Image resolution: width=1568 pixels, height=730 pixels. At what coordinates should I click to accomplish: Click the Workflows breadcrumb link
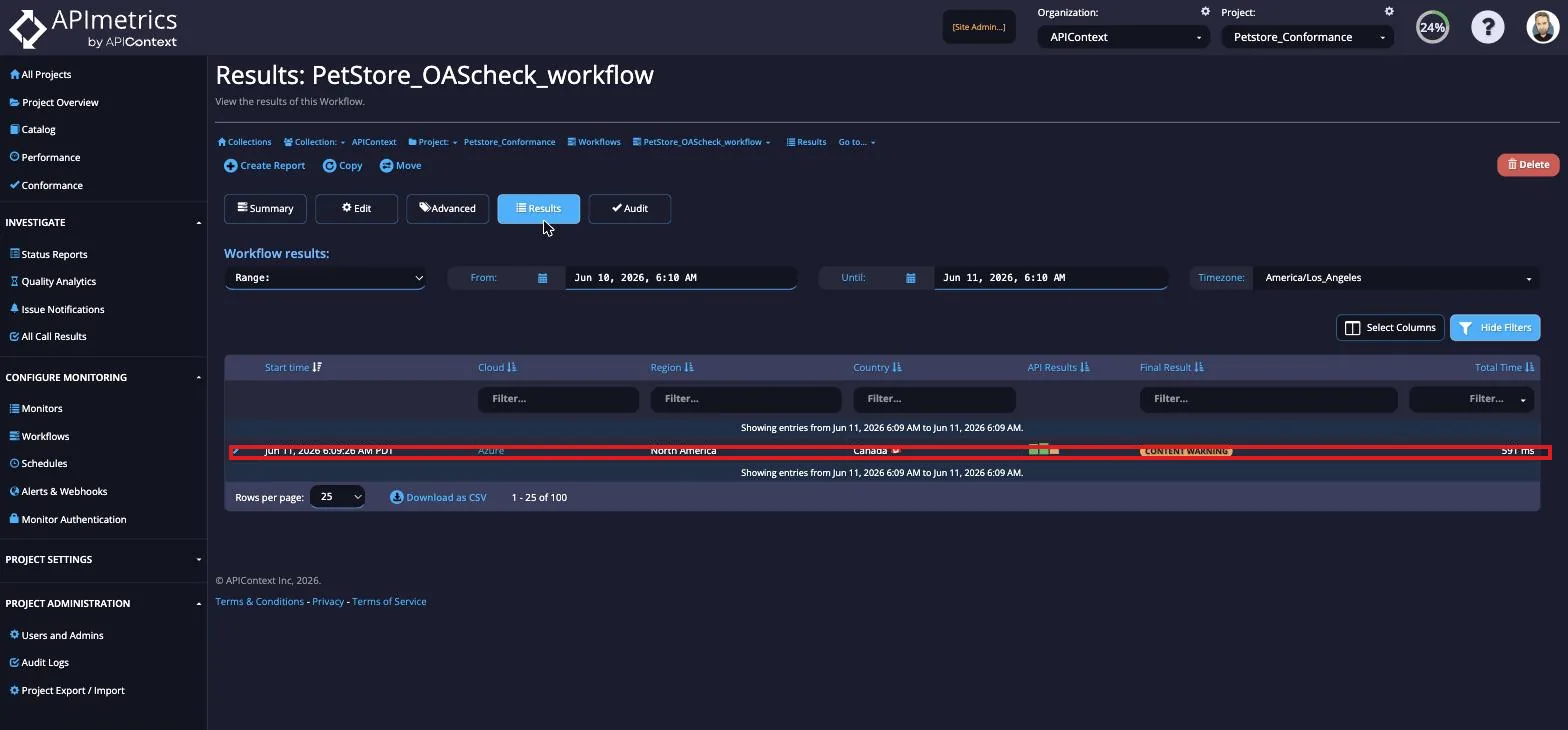pos(594,142)
